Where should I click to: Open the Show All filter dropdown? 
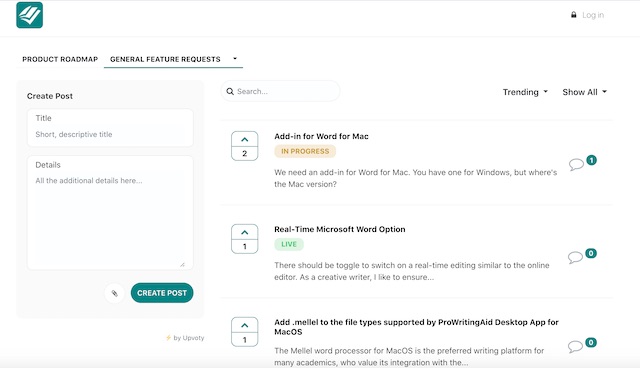tap(584, 92)
